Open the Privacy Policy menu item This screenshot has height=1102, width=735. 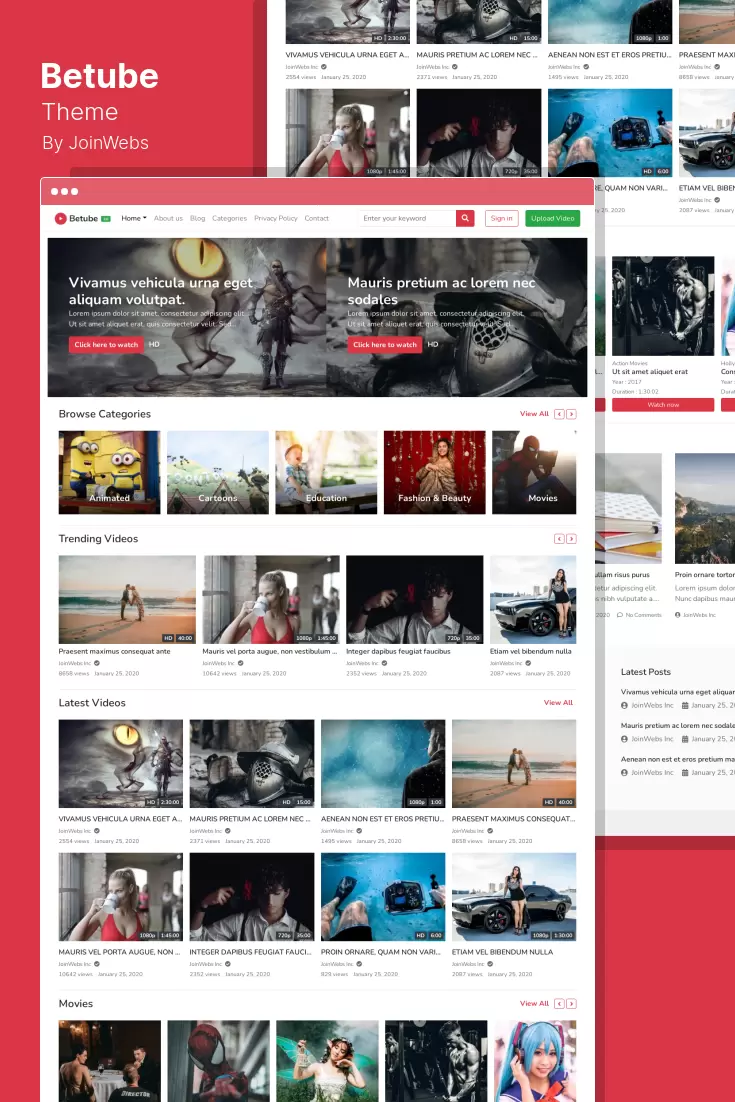pos(275,219)
